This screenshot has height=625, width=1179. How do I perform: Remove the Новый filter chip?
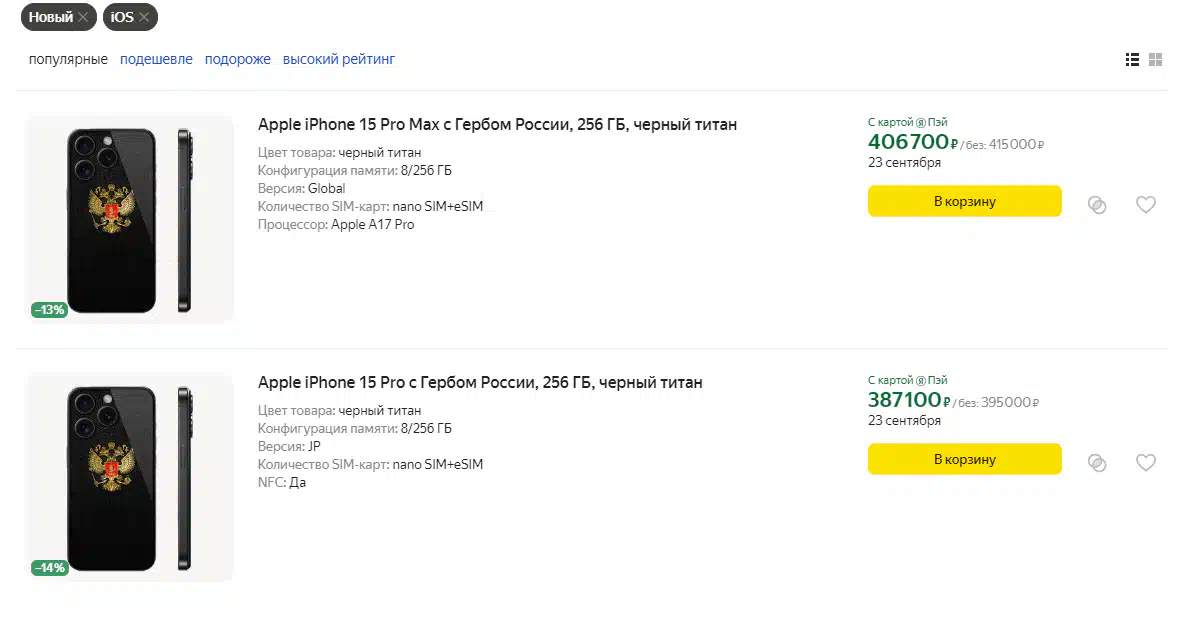[83, 17]
